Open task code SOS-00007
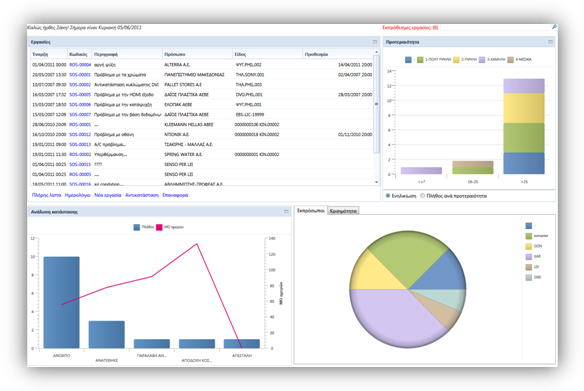The height and width of the screenshot is (391, 584). [x=80, y=115]
